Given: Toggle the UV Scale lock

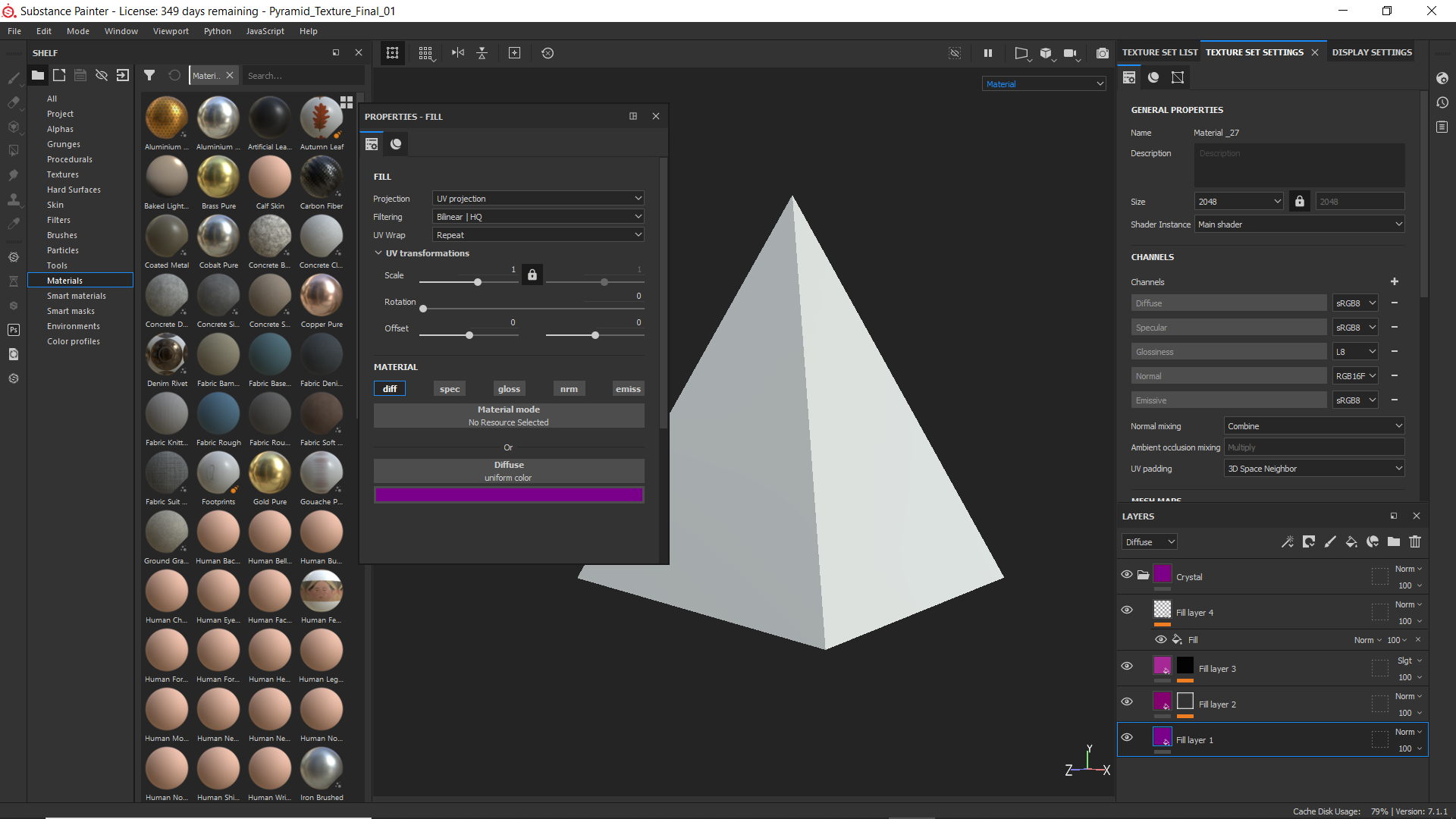Looking at the screenshot, I should [532, 275].
